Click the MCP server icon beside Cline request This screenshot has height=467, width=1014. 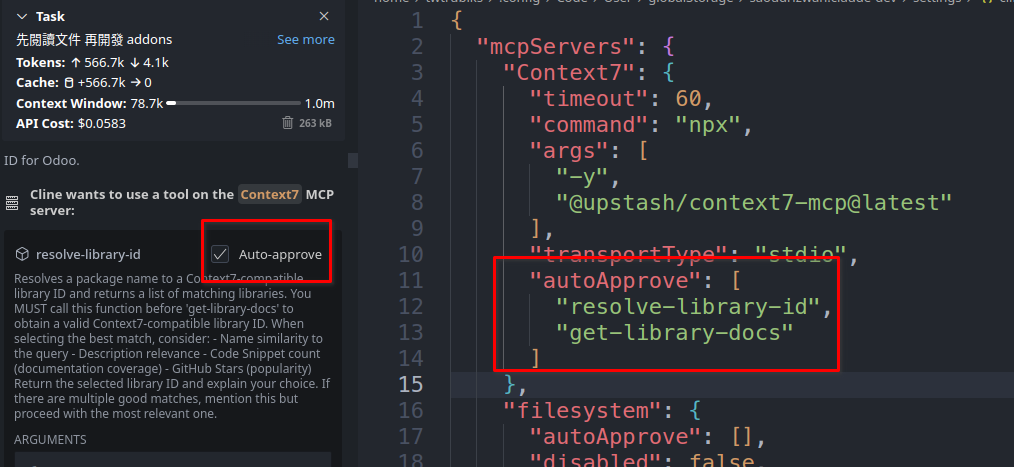(12, 202)
